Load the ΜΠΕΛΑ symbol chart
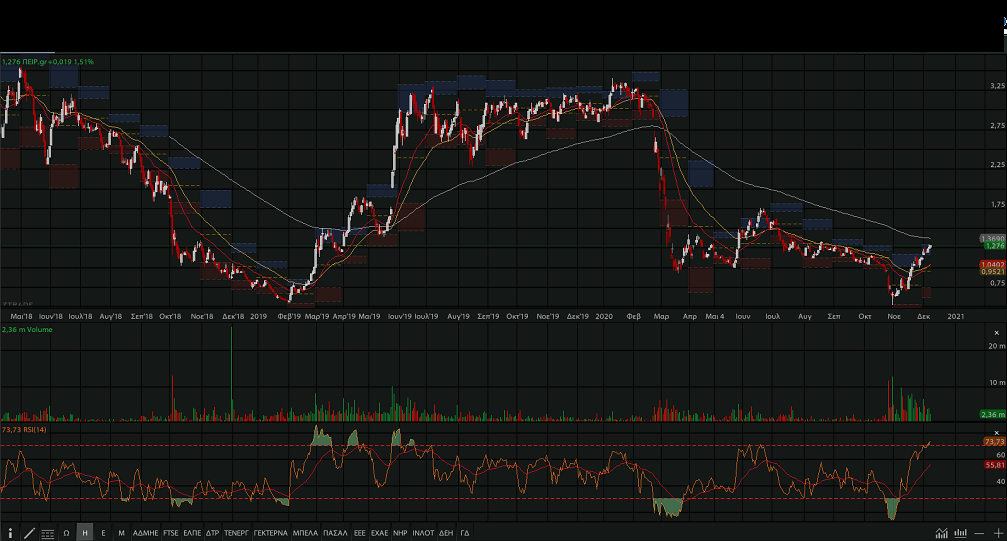1007x541 pixels. coord(305,533)
